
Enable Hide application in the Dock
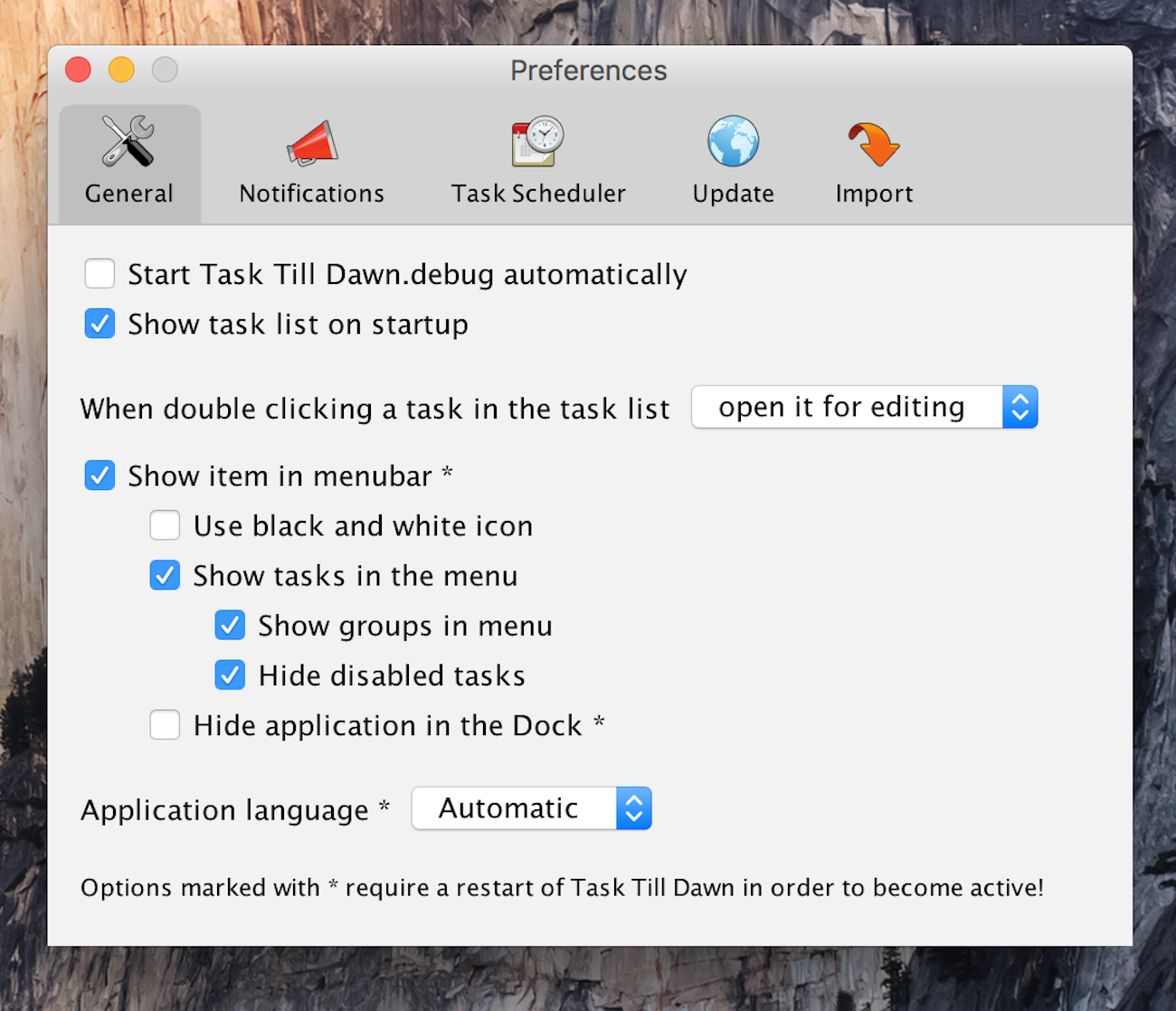(x=165, y=724)
